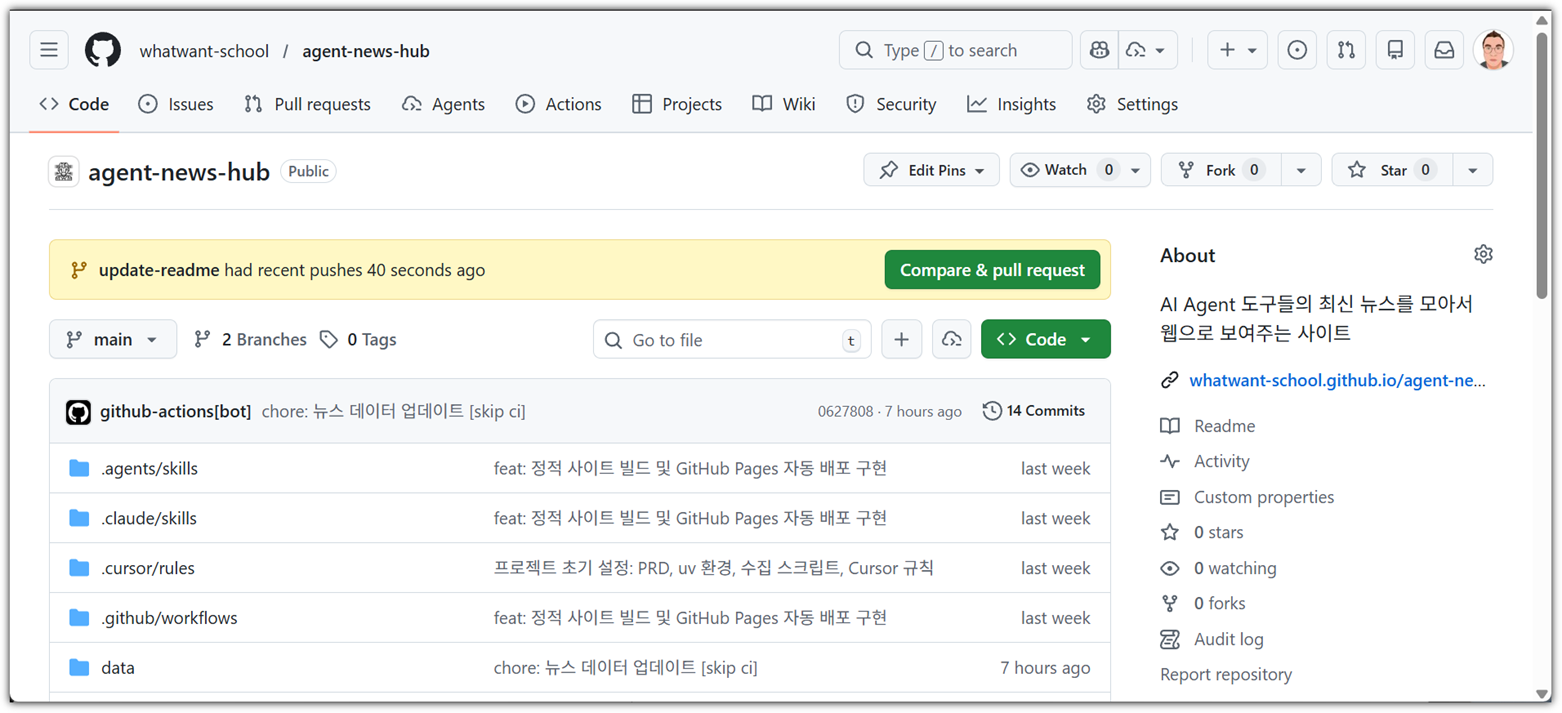1562x713 pixels.
Task: Open the data folder
Action: [117, 668]
